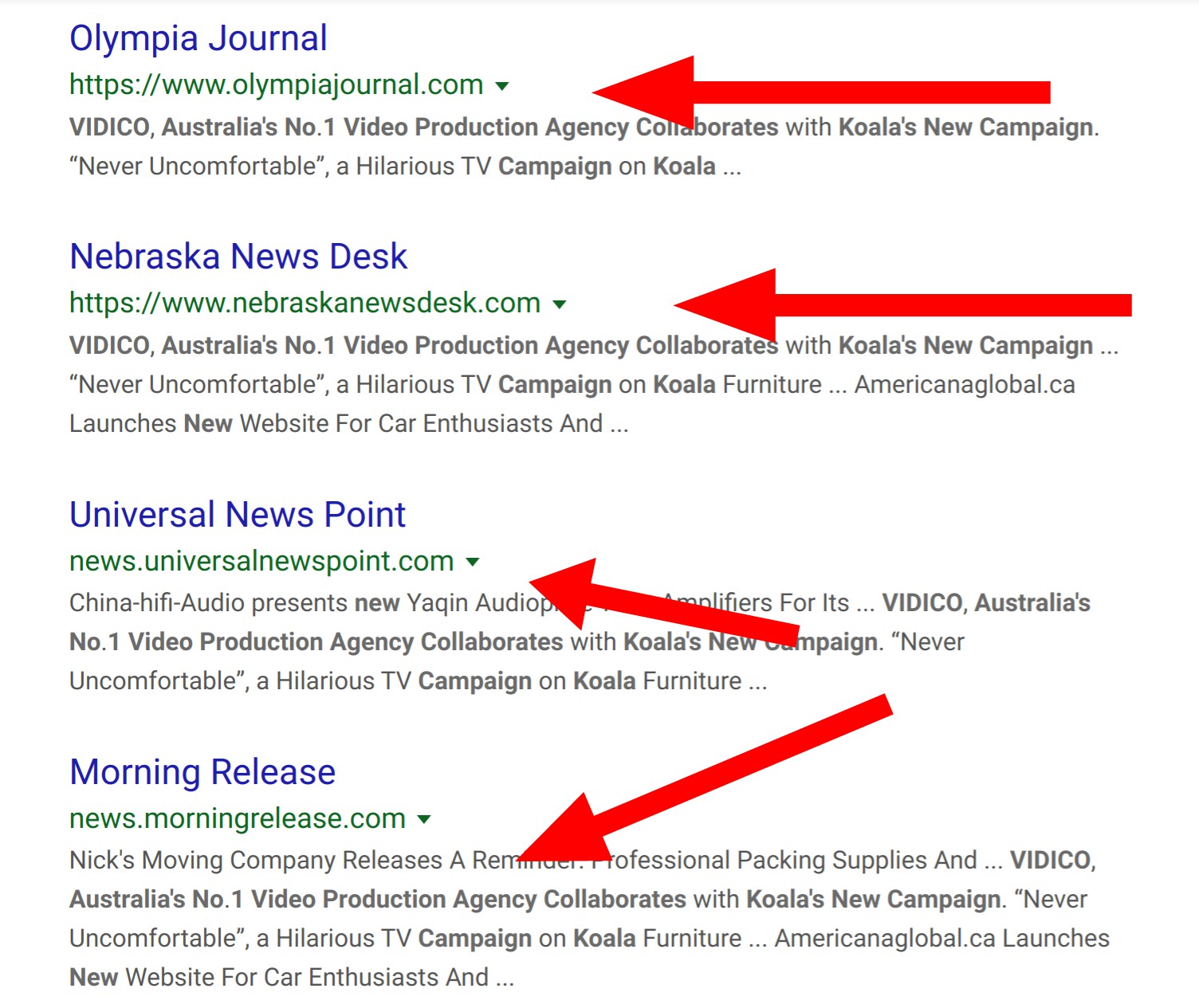Expand dropdown arrow beside universalnewspoint.com URL
Viewport: 1199px width, 1008px height.
point(473,562)
